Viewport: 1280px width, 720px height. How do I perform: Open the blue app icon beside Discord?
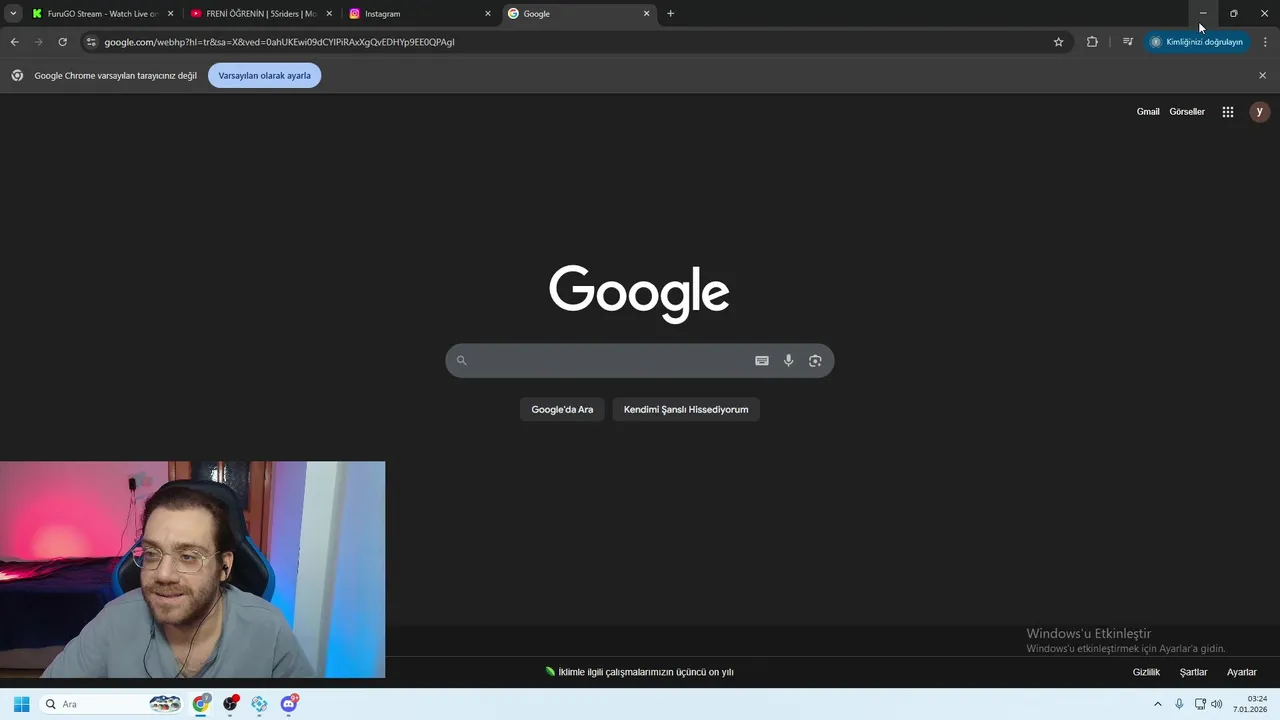coord(260,704)
